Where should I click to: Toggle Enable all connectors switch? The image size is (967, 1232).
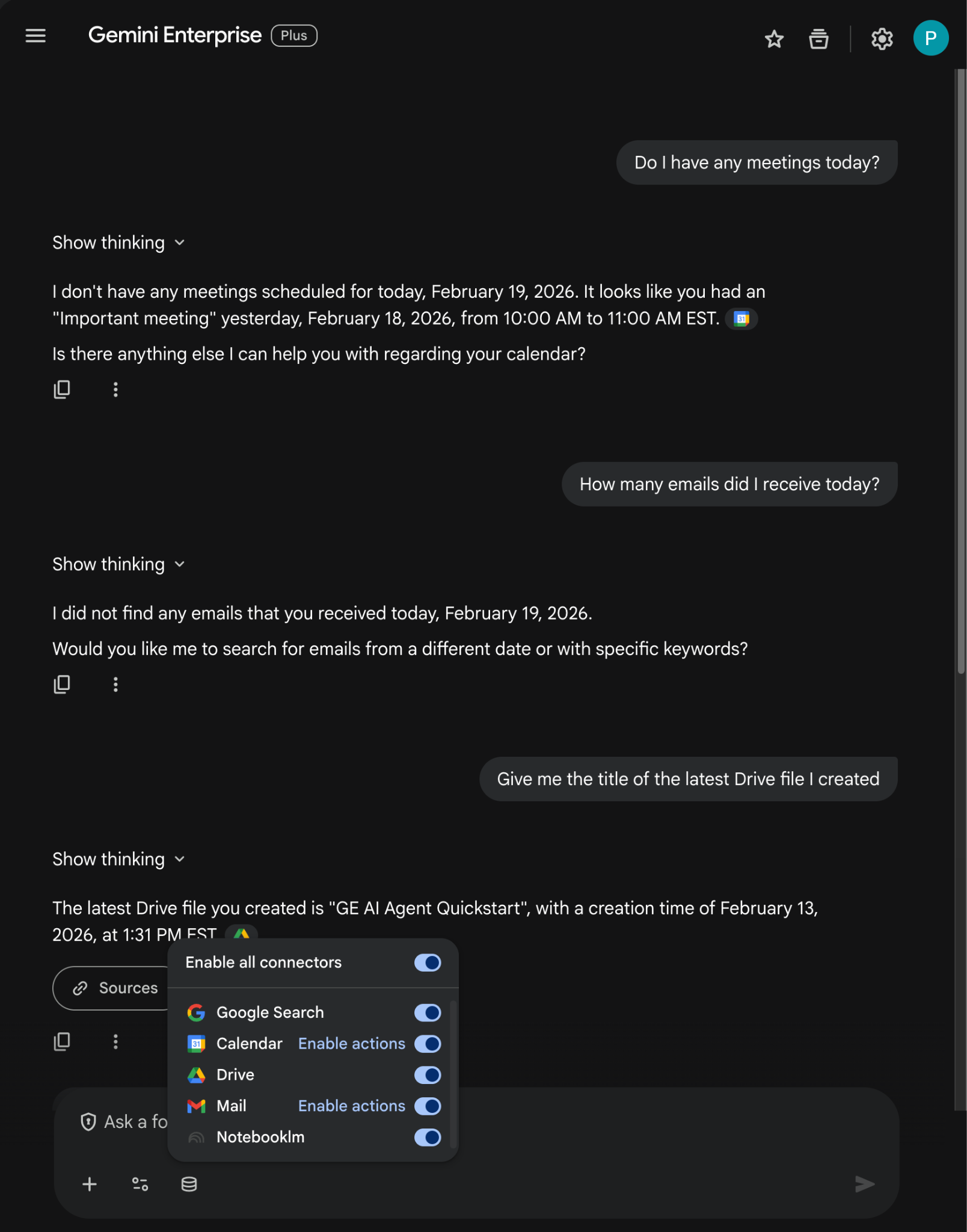(428, 962)
